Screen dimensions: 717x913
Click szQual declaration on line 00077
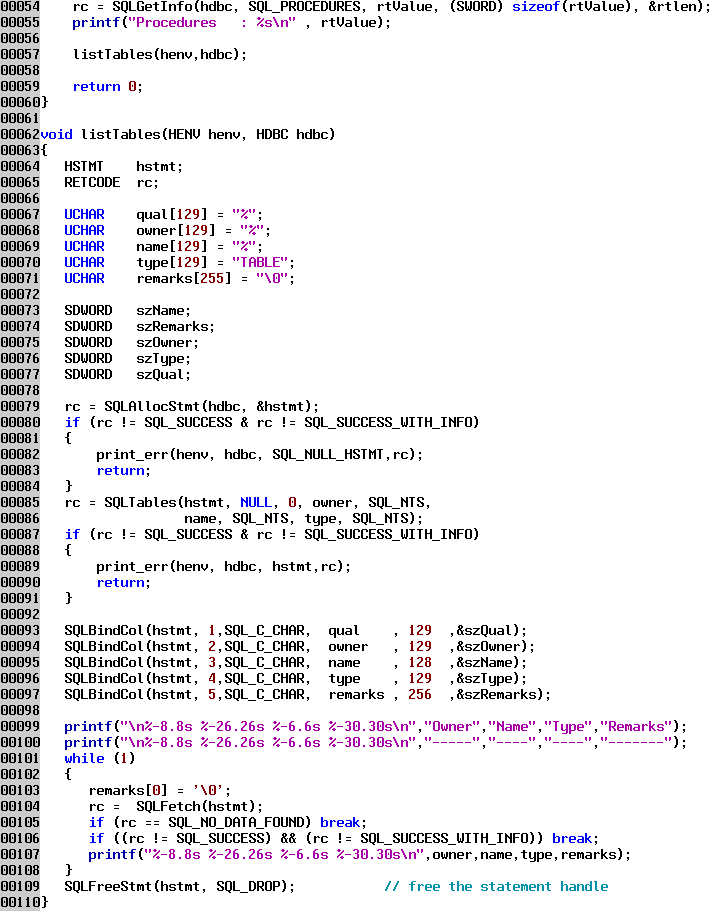coord(163,375)
